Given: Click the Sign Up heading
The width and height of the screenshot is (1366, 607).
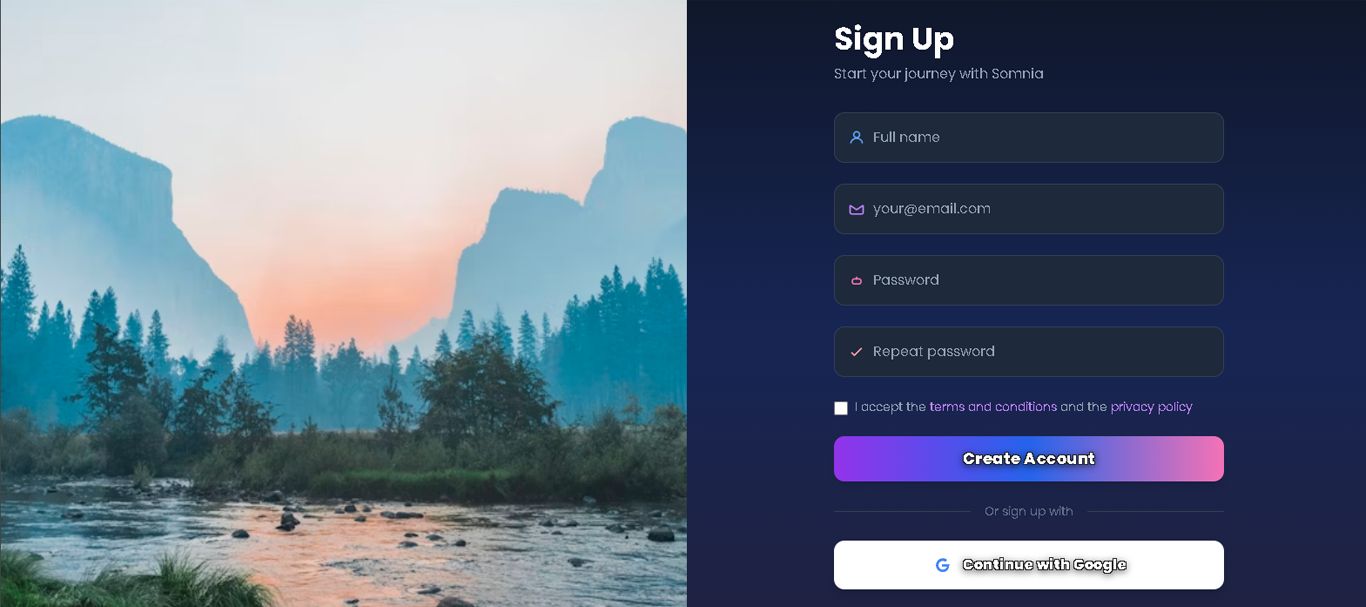Looking at the screenshot, I should 894,39.
